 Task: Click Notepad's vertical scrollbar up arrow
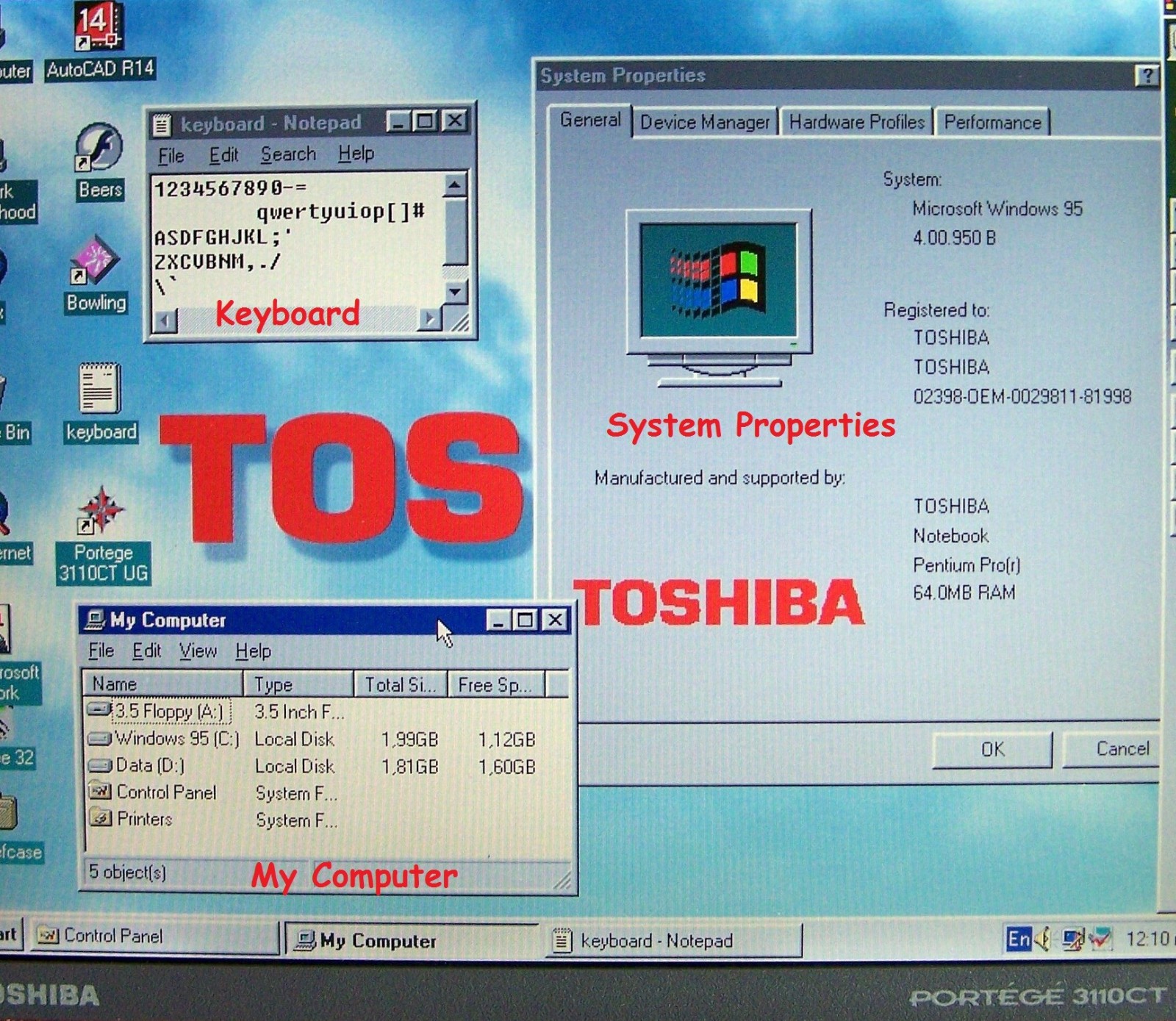pyautogui.click(x=456, y=185)
